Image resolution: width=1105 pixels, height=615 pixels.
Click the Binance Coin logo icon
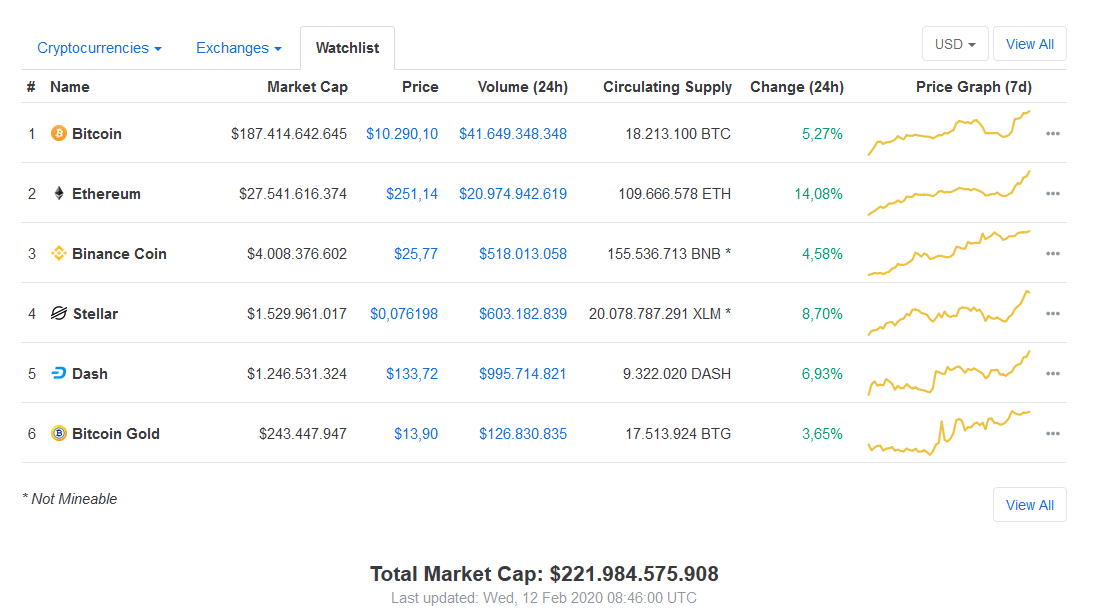coord(59,253)
